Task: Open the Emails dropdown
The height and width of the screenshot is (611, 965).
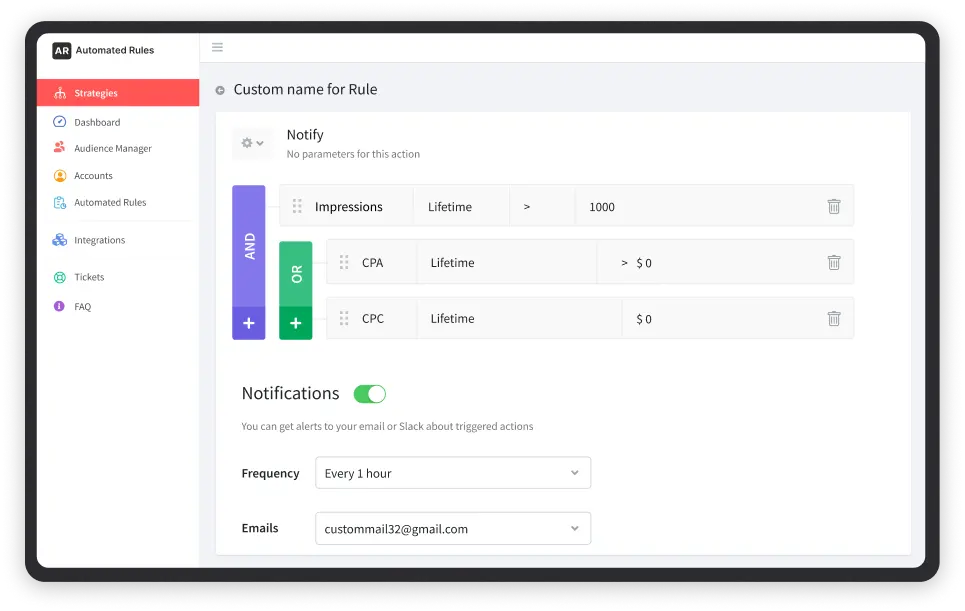Action: [452, 529]
